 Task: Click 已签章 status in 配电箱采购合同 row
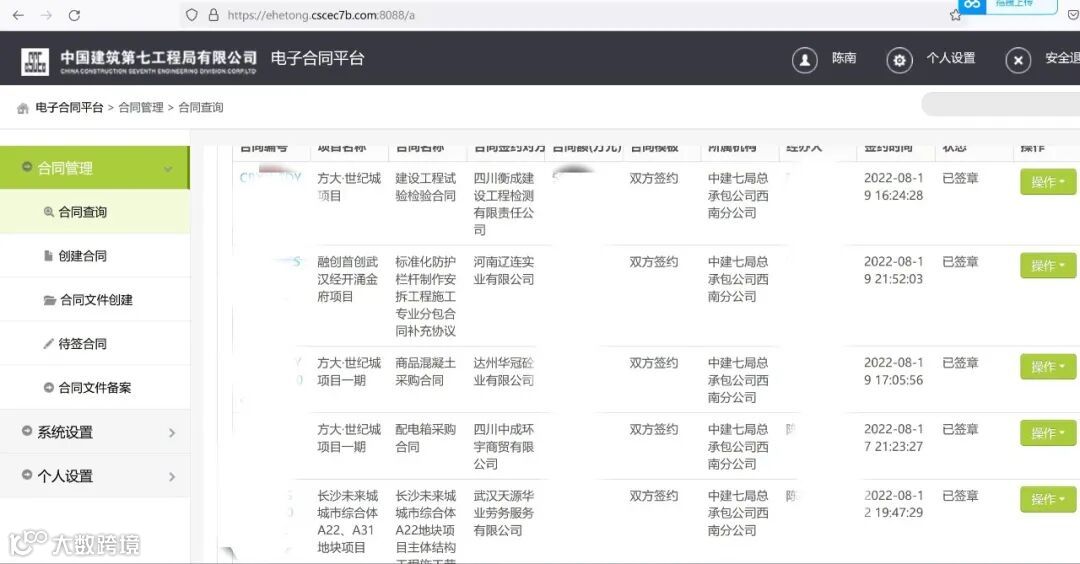click(960, 429)
